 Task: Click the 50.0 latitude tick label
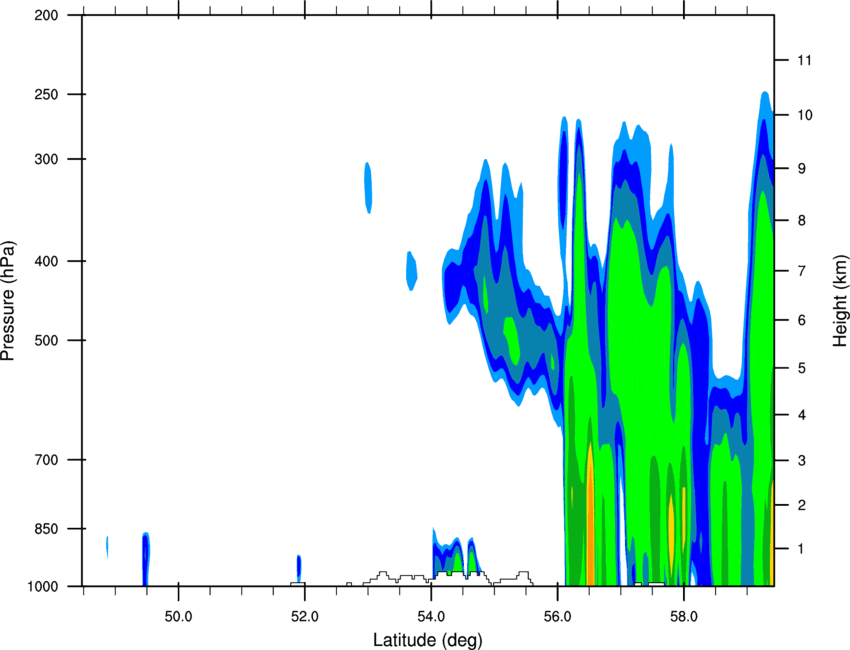tap(178, 617)
